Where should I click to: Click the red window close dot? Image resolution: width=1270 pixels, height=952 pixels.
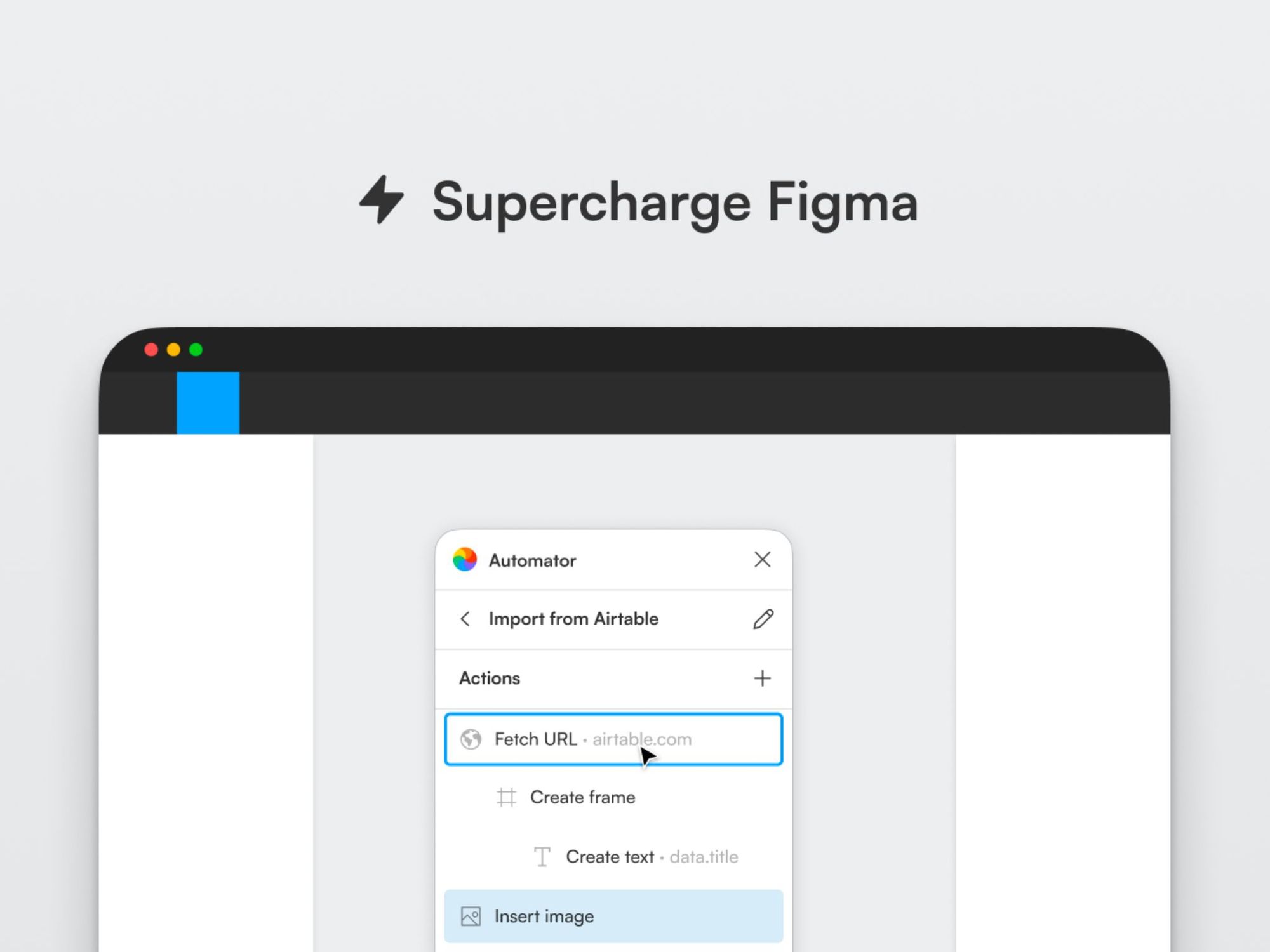click(151, 350)
